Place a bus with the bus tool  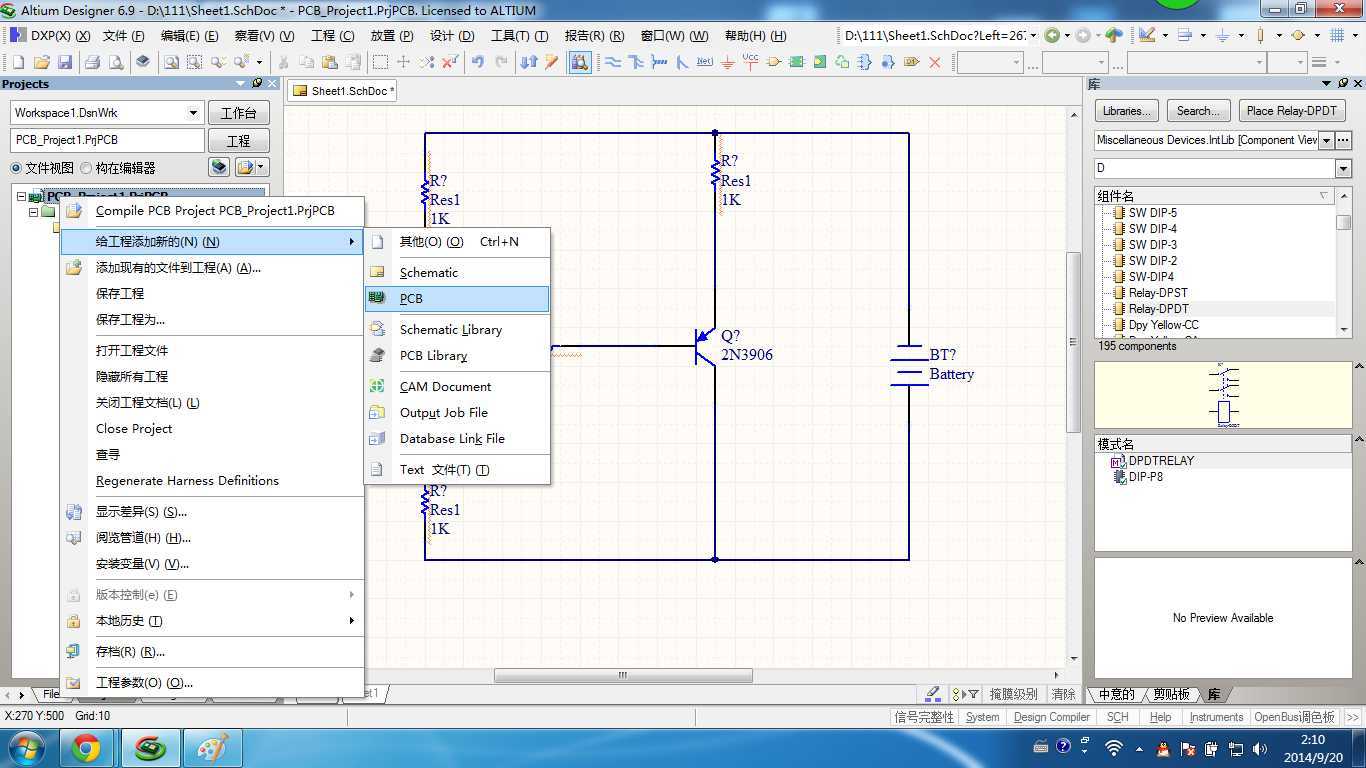tap(637, 62)
